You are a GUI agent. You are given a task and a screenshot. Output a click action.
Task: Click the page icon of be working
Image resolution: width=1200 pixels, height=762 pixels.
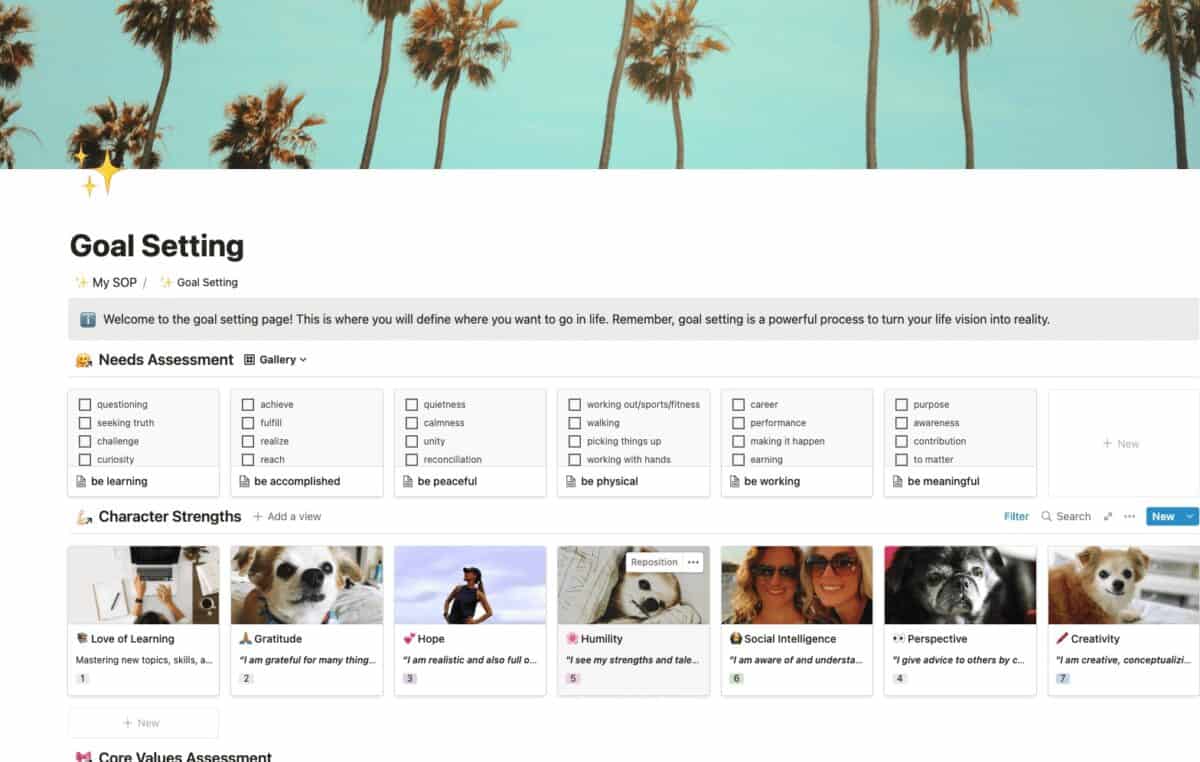pyautogui.click(x=735, y=482)
